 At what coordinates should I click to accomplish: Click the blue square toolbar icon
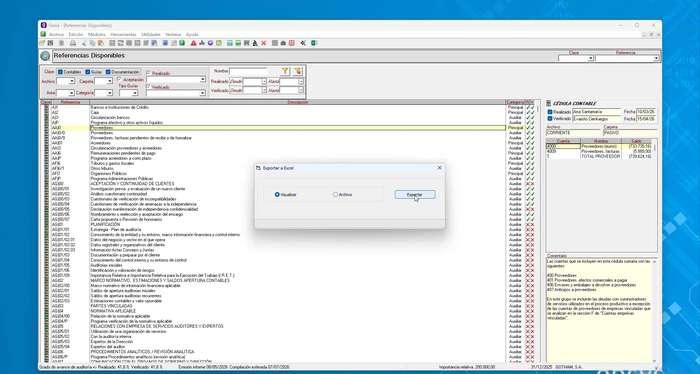(x=165, y=43)
